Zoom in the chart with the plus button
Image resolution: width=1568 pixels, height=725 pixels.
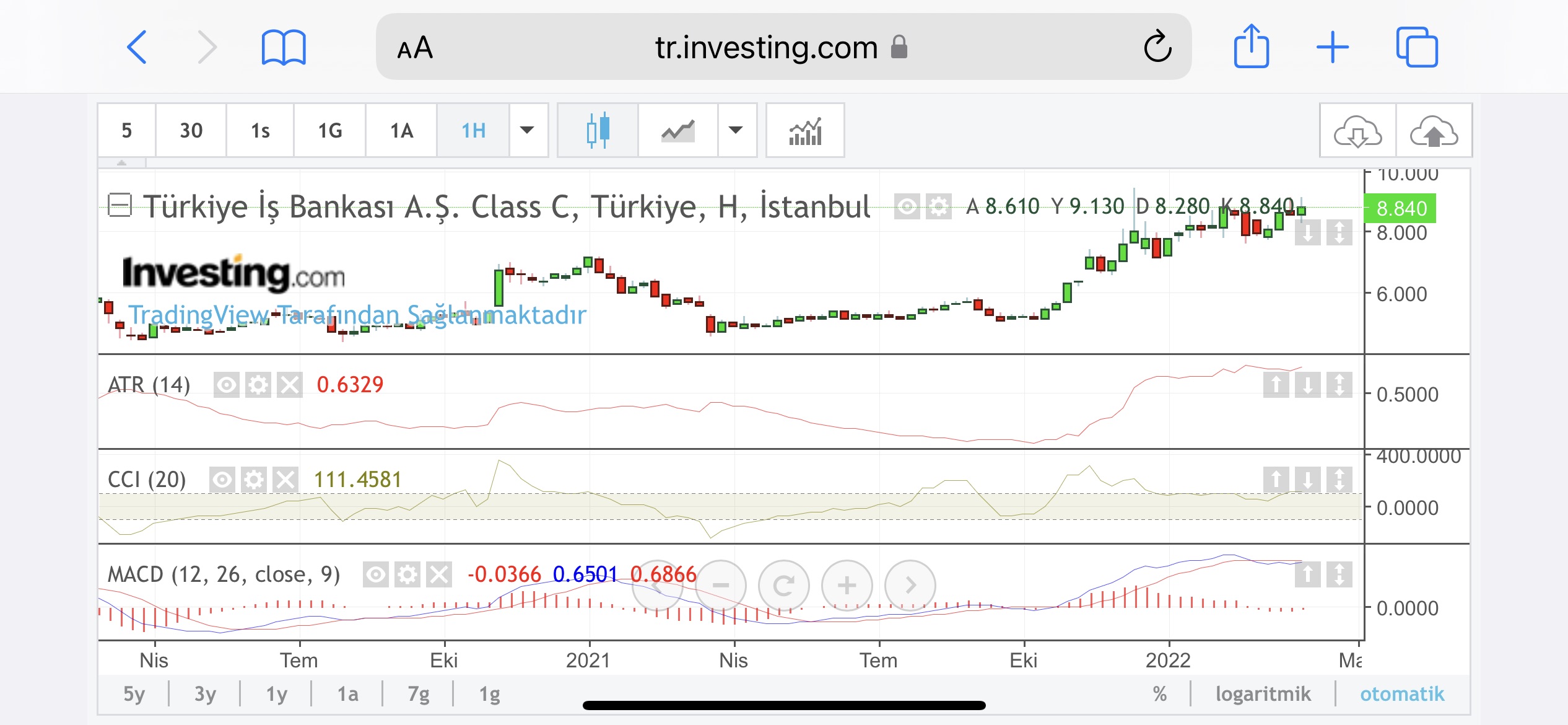[847, 585]
